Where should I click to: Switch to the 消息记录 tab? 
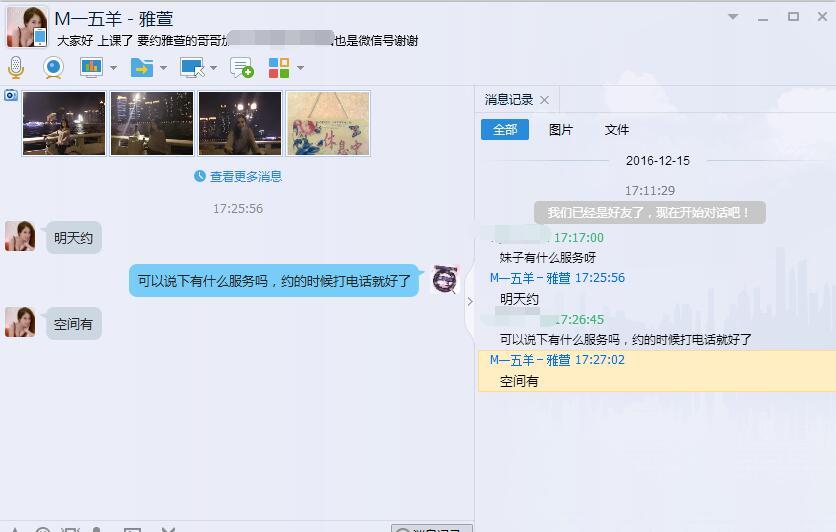click(x=509, y=100)
